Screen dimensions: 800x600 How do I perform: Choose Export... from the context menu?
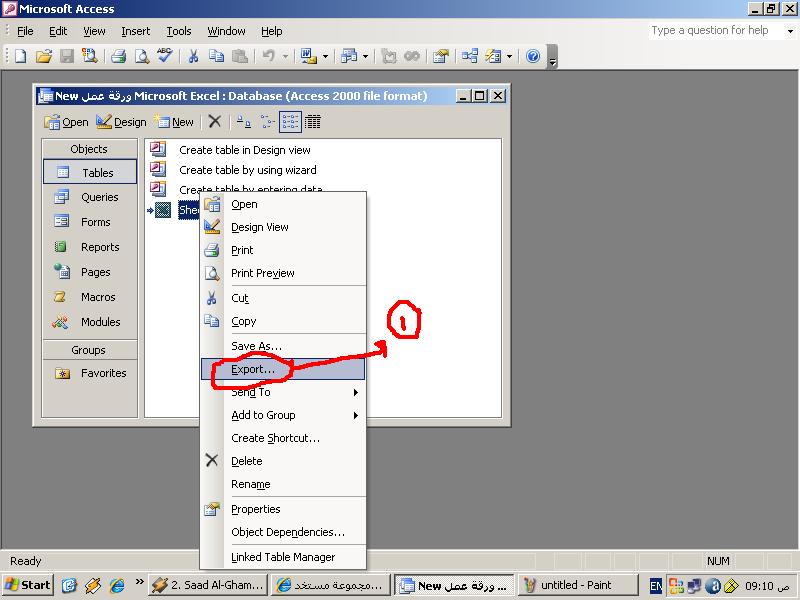click(253, 369)
